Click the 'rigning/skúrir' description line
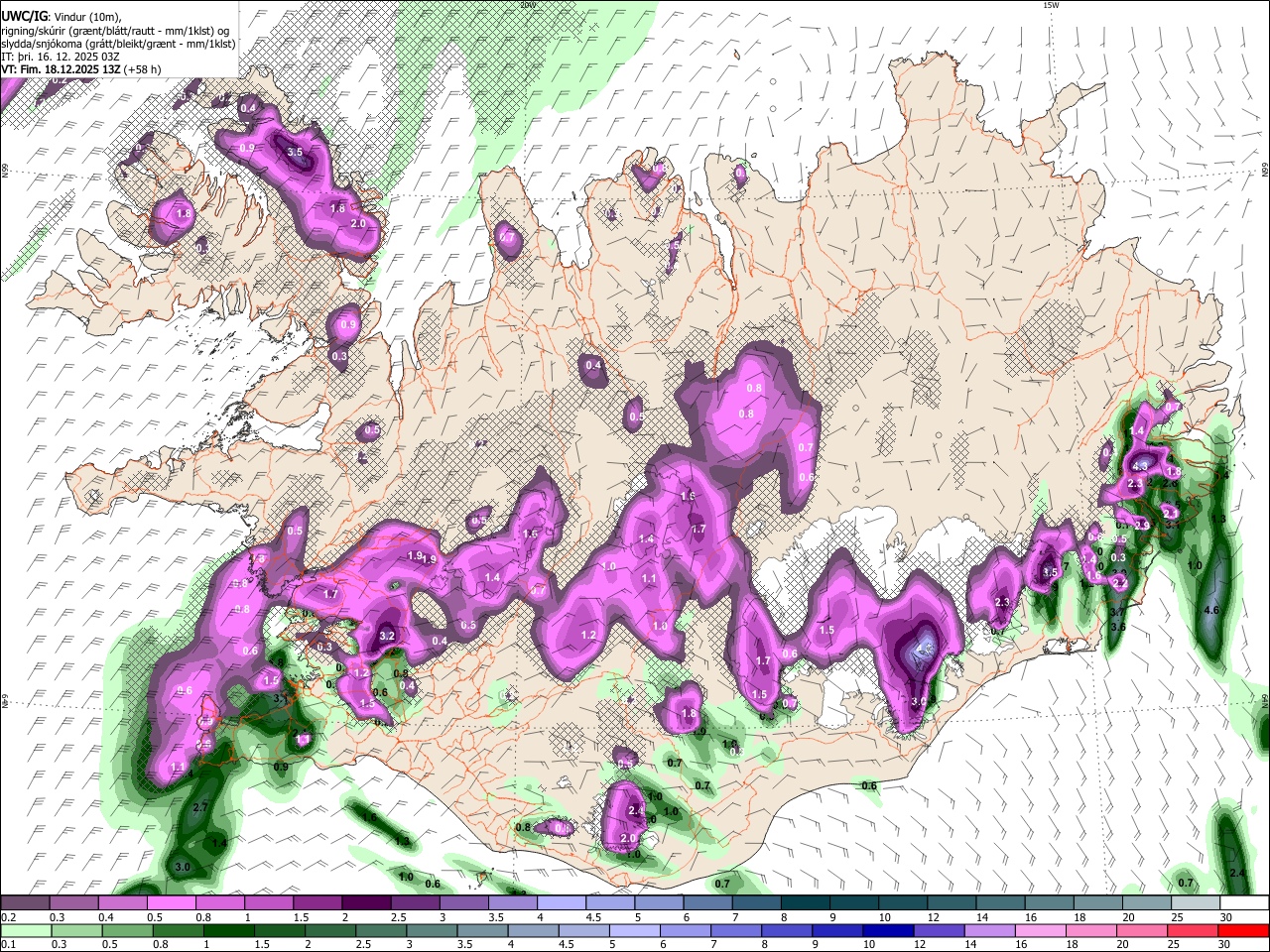 point(115,32)
